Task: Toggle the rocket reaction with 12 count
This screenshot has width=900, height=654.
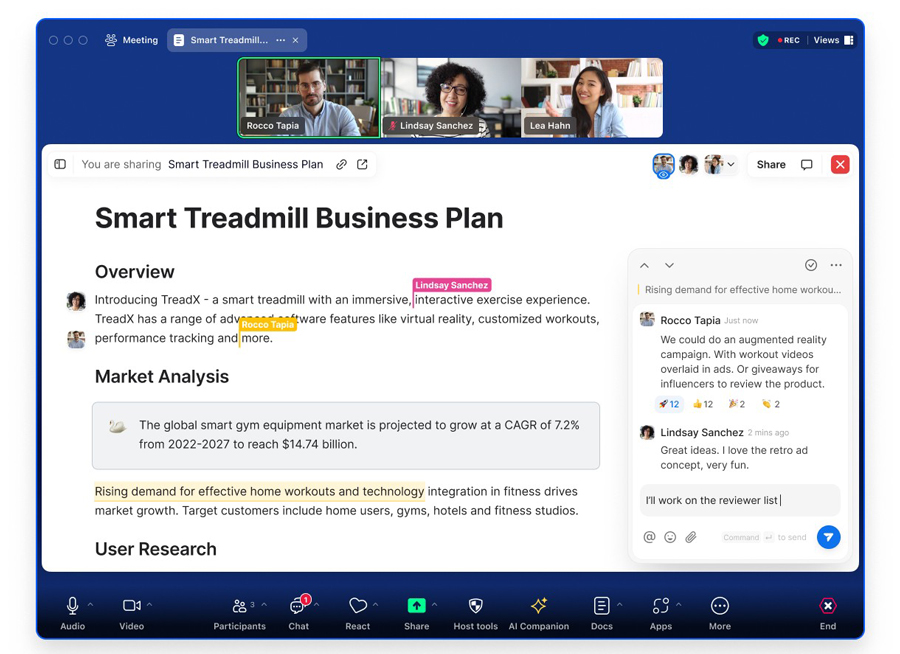Action: click(x=669, y=404)
